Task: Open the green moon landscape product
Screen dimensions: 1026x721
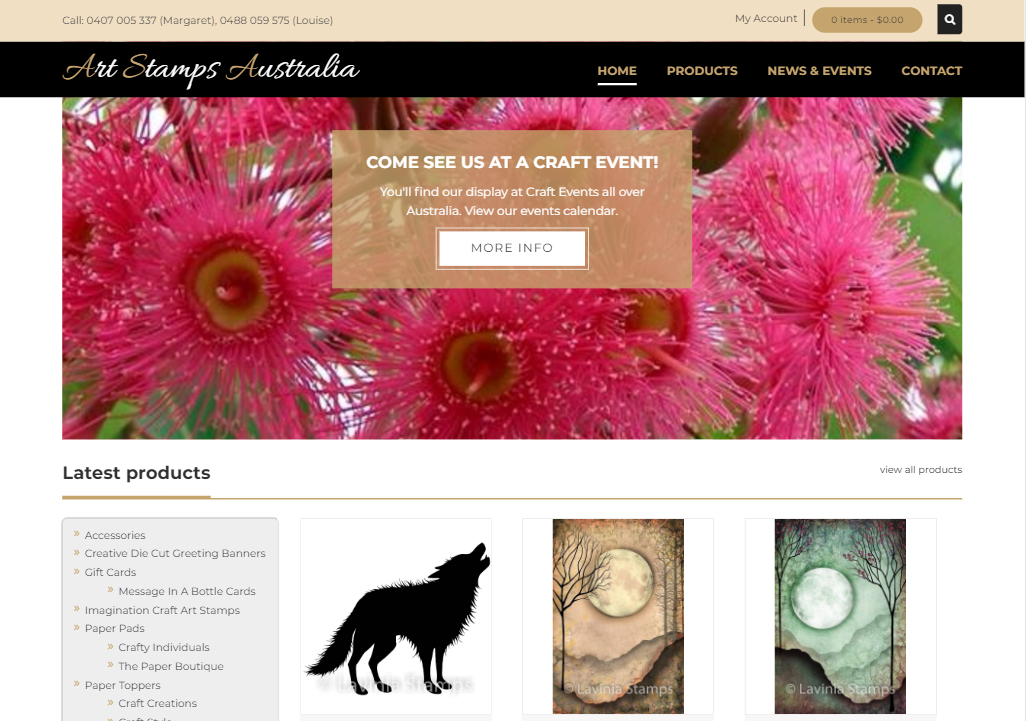Action: tap(840, 616)
